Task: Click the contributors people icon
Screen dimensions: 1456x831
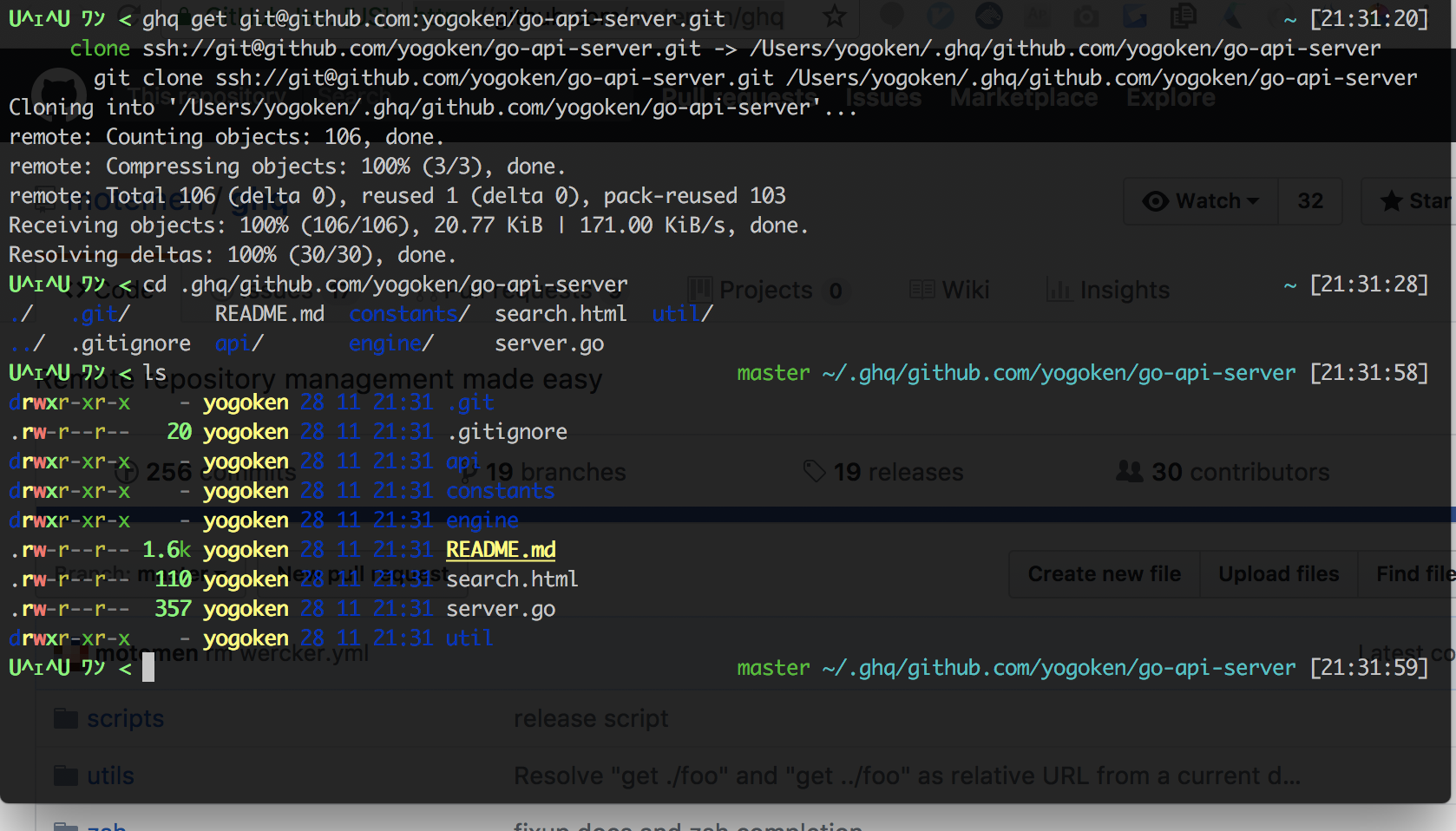Action: [1130, 471]
